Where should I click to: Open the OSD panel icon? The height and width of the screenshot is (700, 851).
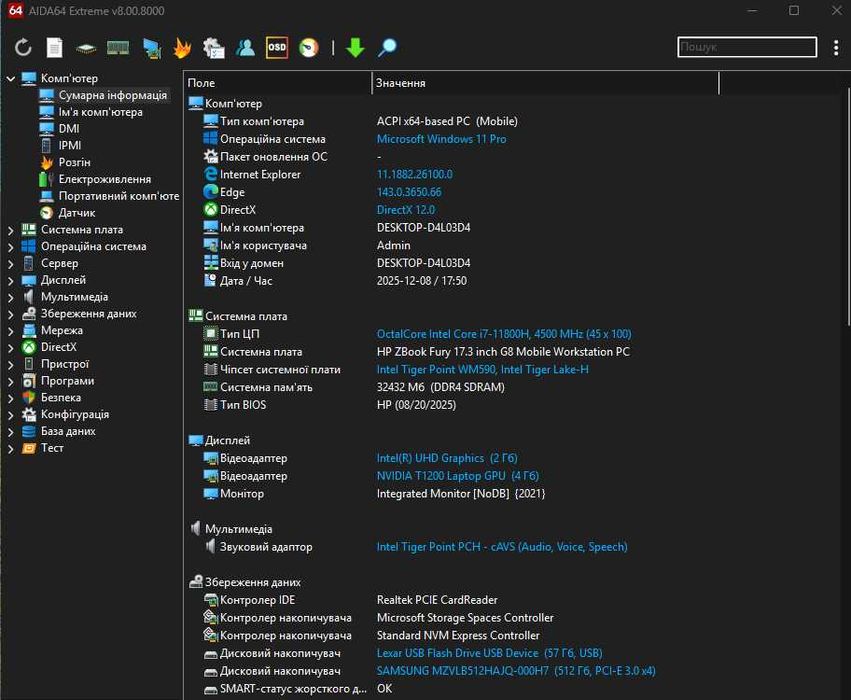click(x=277, y=48)
